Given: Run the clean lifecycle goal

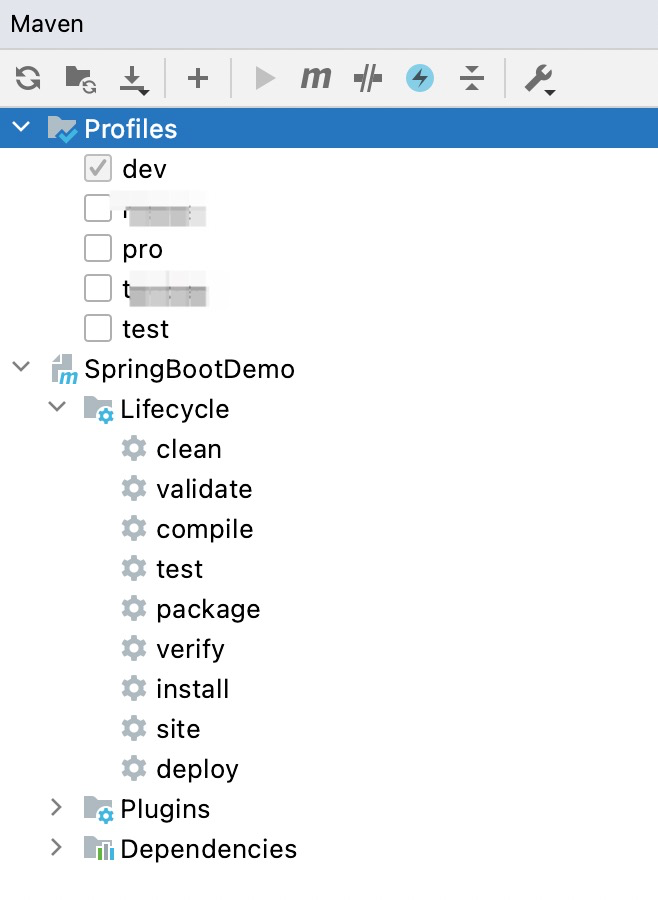Looking at the screenshot, I should tap(189, 448).
